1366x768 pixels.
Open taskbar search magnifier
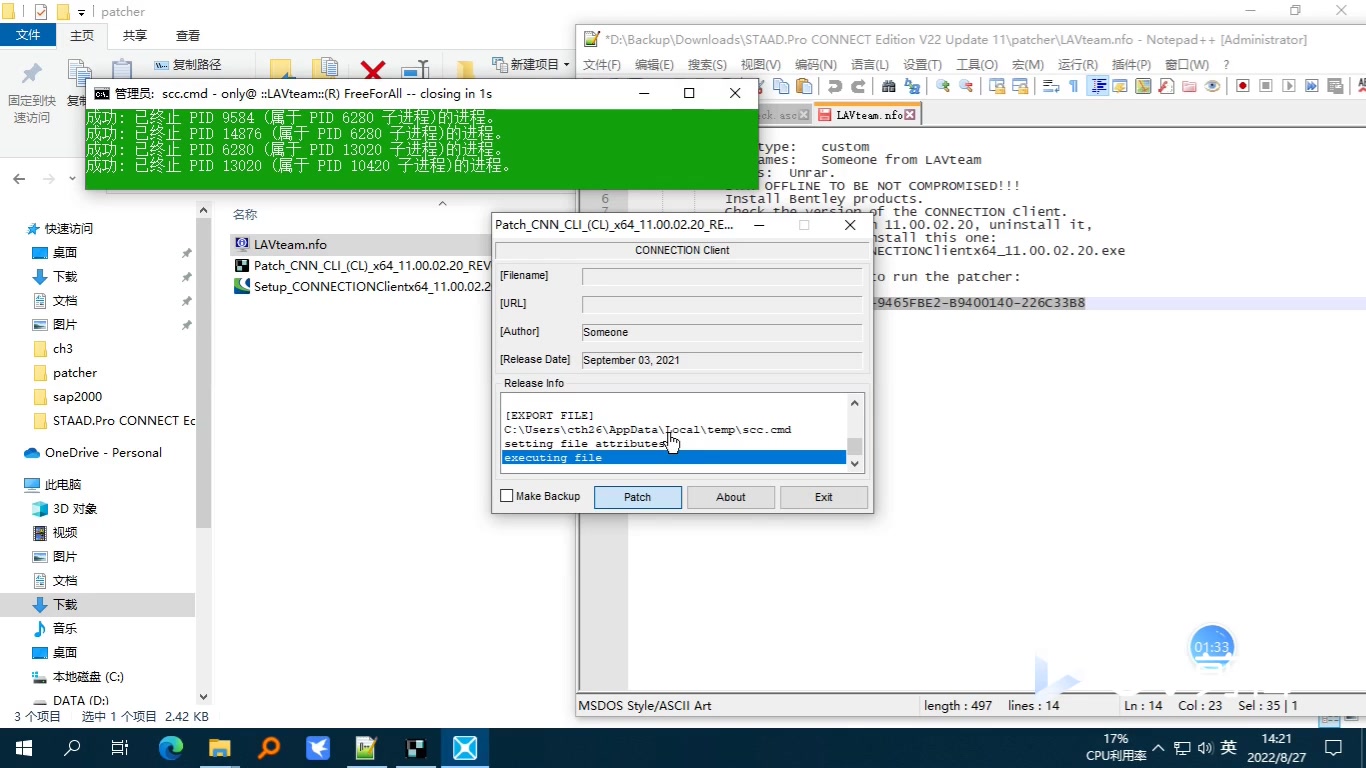tap(72, 748)
